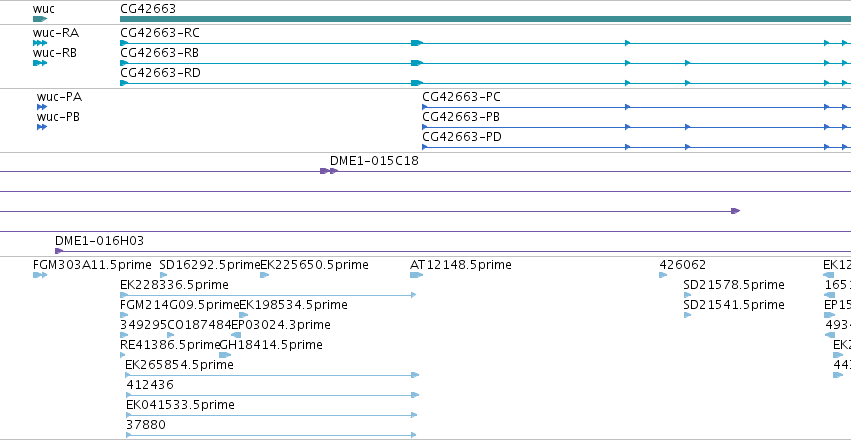
Task: Select the GH18414.5prime EST label
Action: point(271,345)
